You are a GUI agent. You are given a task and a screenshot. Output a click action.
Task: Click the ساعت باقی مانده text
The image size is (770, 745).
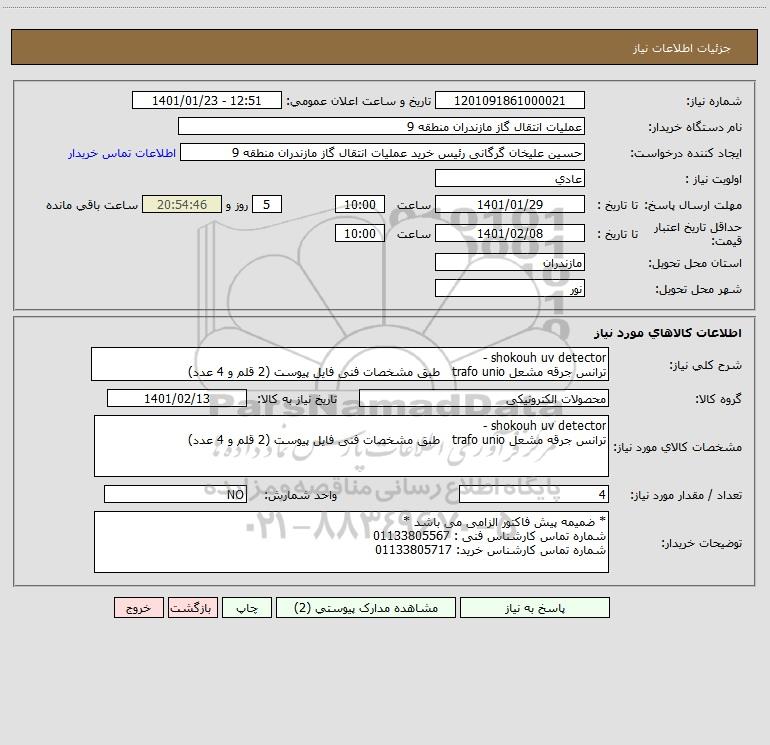point(92,205)
